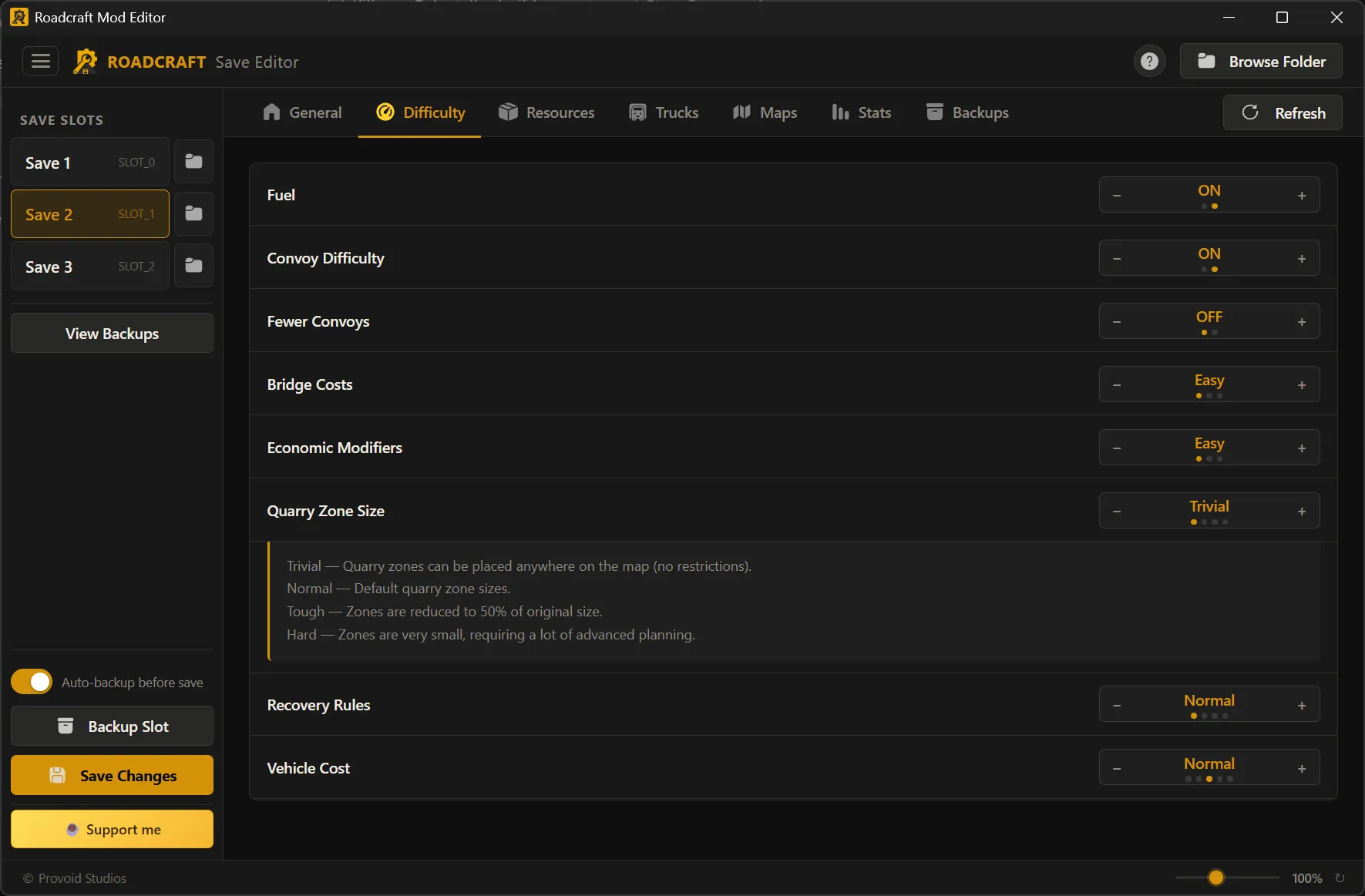The image size is (1365, 896).
Task: View the Stats tab
Action: coord(861,112)
